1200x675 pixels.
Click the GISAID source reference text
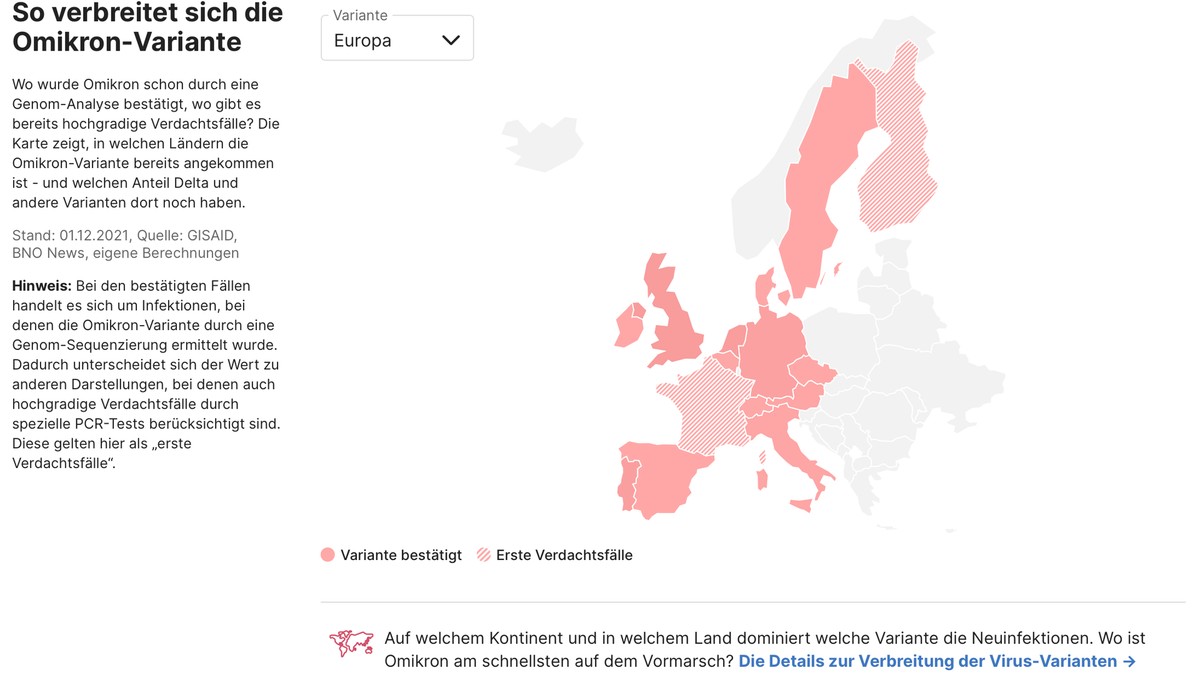pyautogui.click(x=213, y=234)
